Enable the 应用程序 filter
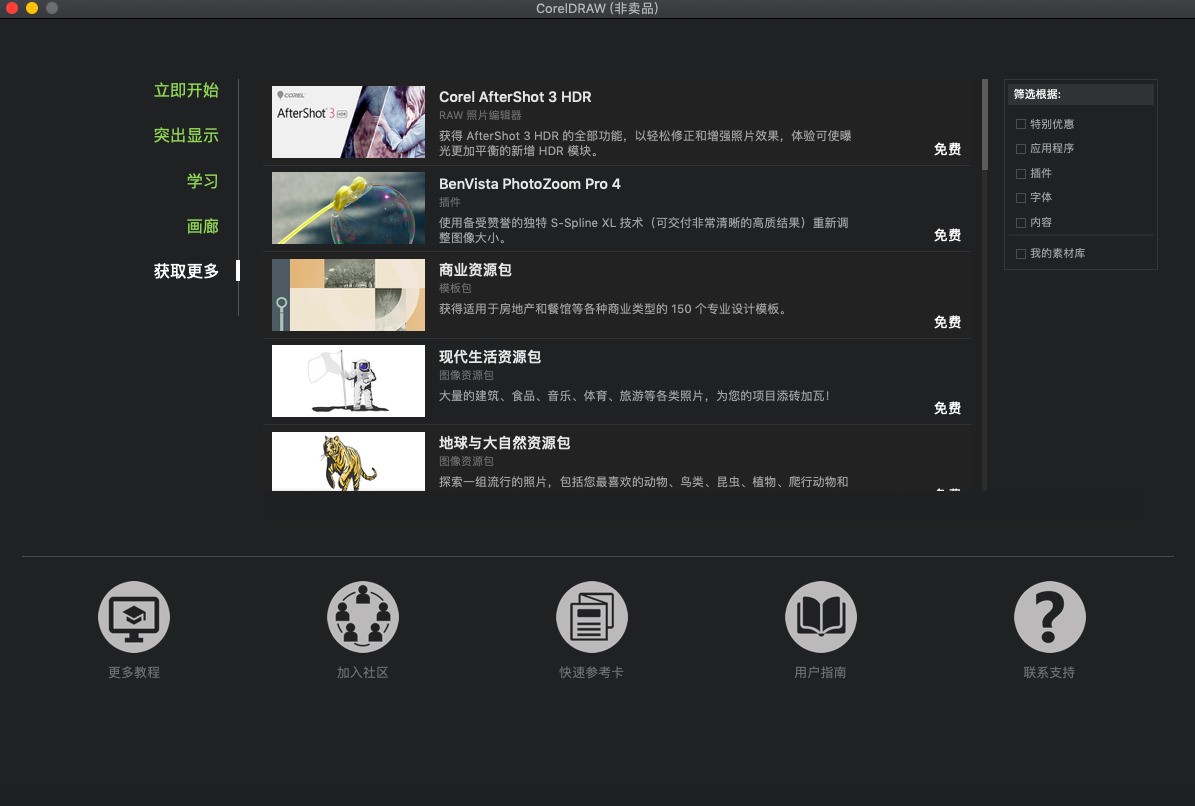This screenshot has height=806, width=1195. (x=1021, y=148)
